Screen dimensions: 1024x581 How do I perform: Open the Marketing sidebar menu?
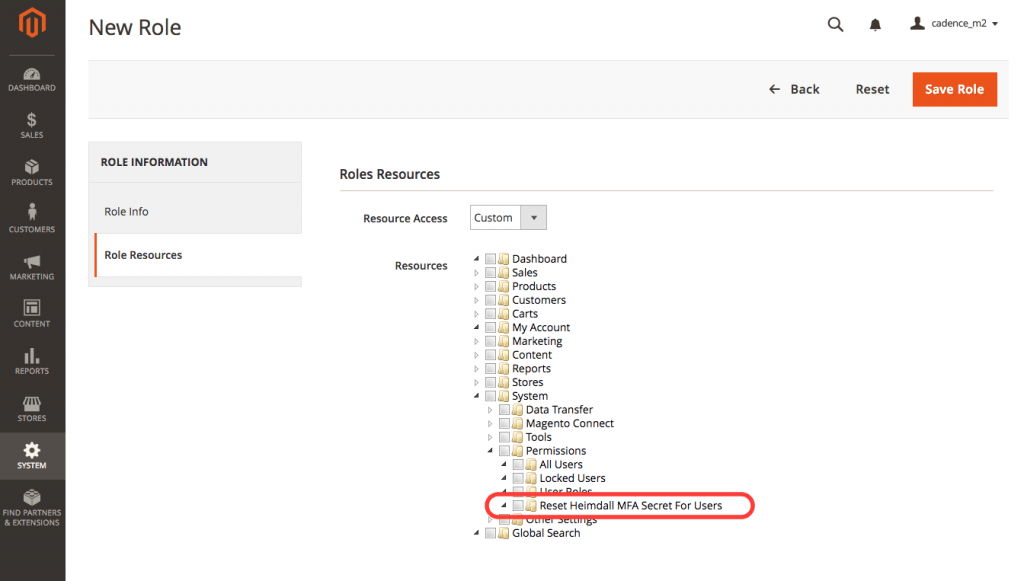[x=32, y=267]
